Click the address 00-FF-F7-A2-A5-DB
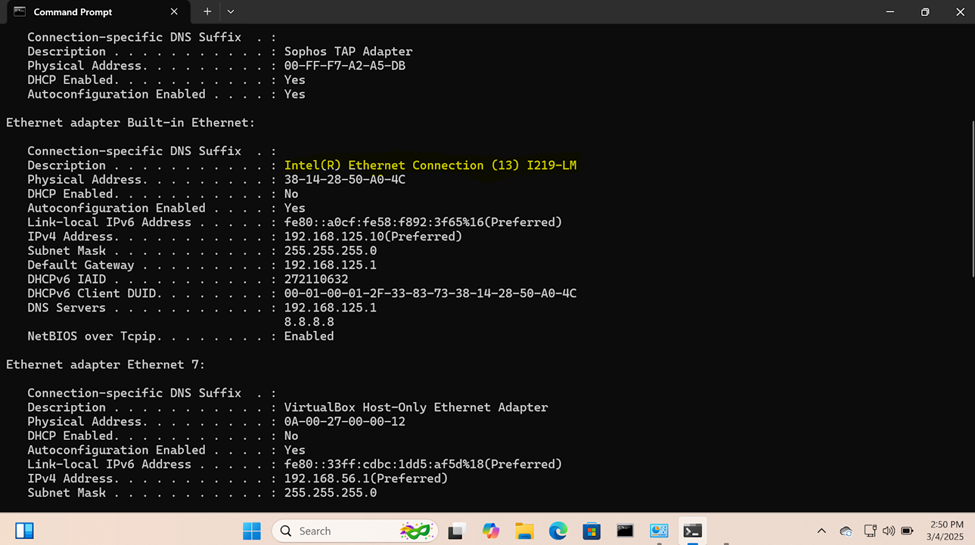Image resolution: width=975 pixels, height=545 pixels. point(344,66)
